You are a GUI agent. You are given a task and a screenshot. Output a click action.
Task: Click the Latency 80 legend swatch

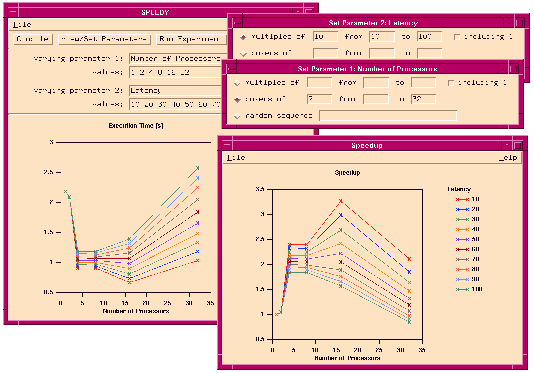click(x=463, y=269)
